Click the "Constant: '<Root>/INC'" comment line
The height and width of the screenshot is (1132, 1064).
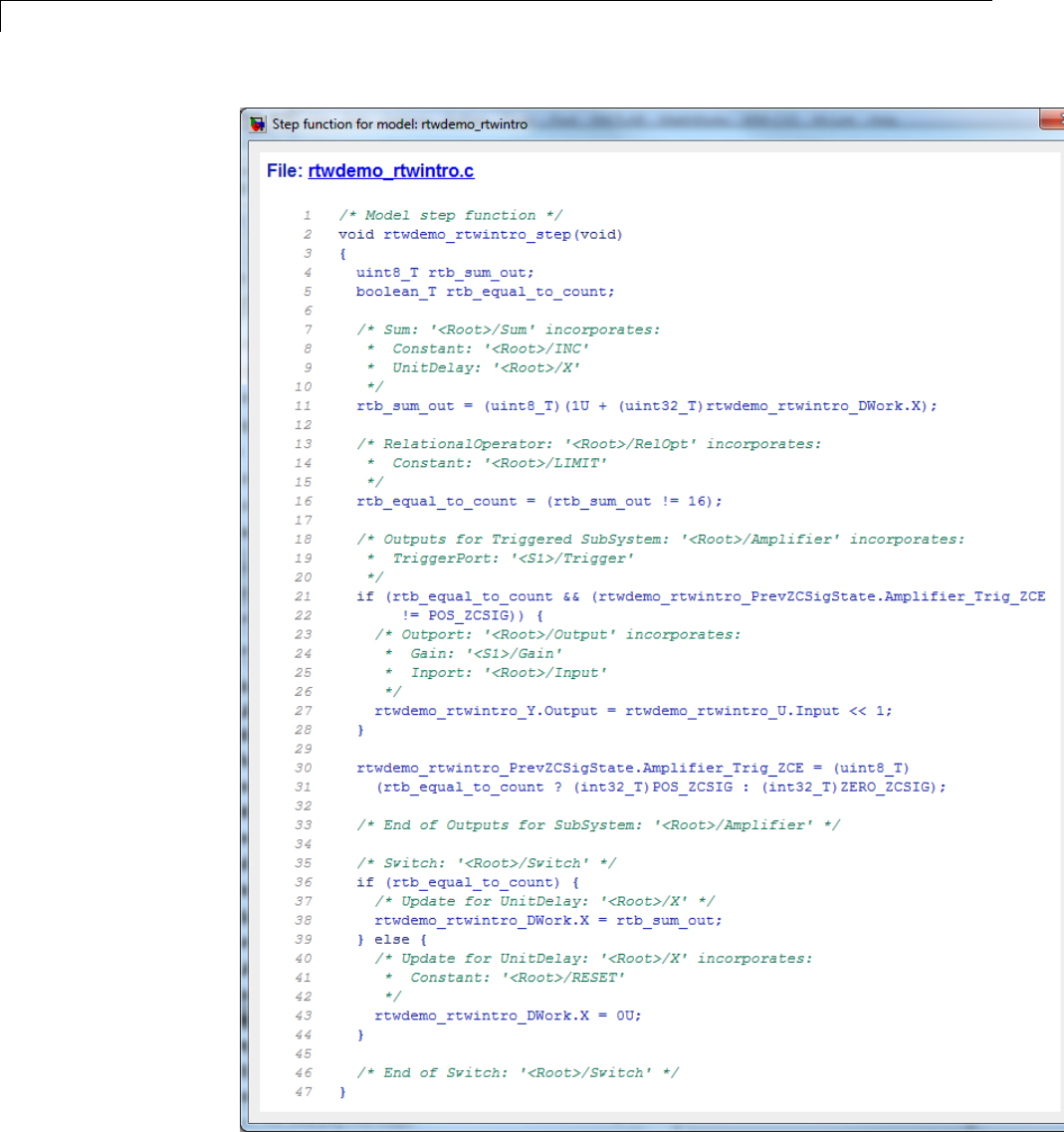[x=478, y=348]
